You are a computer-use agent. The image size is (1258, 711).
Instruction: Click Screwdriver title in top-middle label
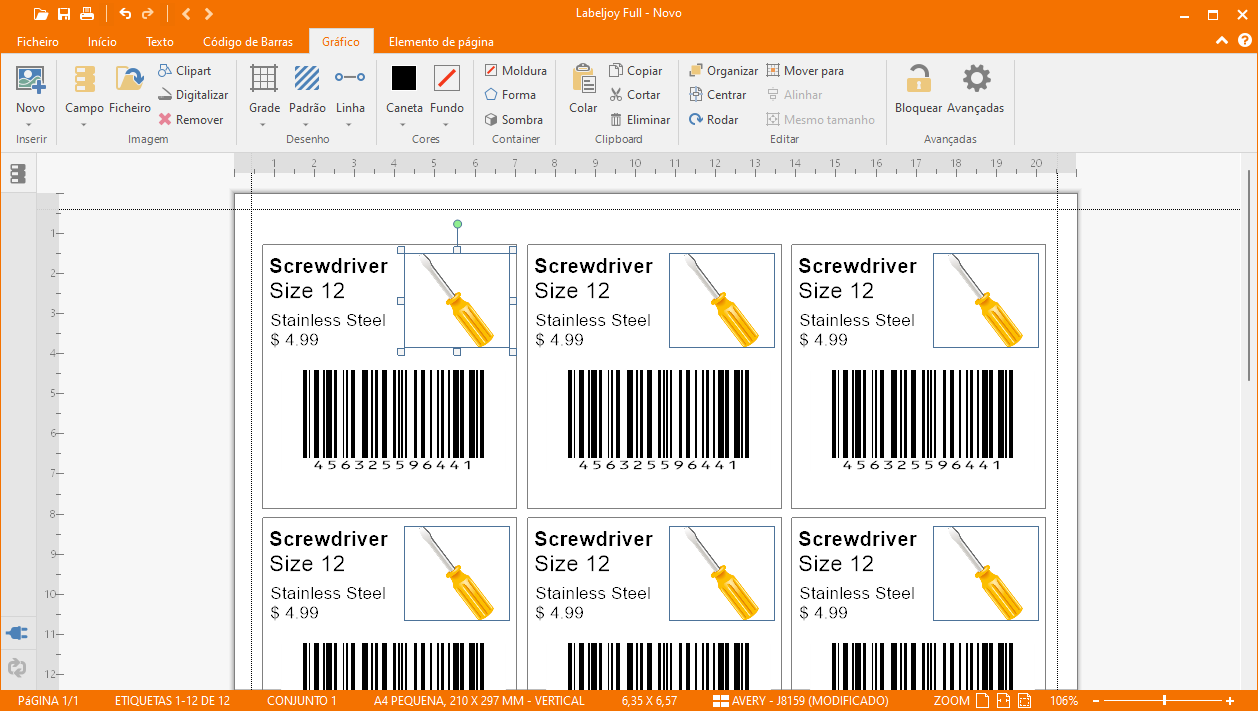pyautogui.click(x=593, y=266)
